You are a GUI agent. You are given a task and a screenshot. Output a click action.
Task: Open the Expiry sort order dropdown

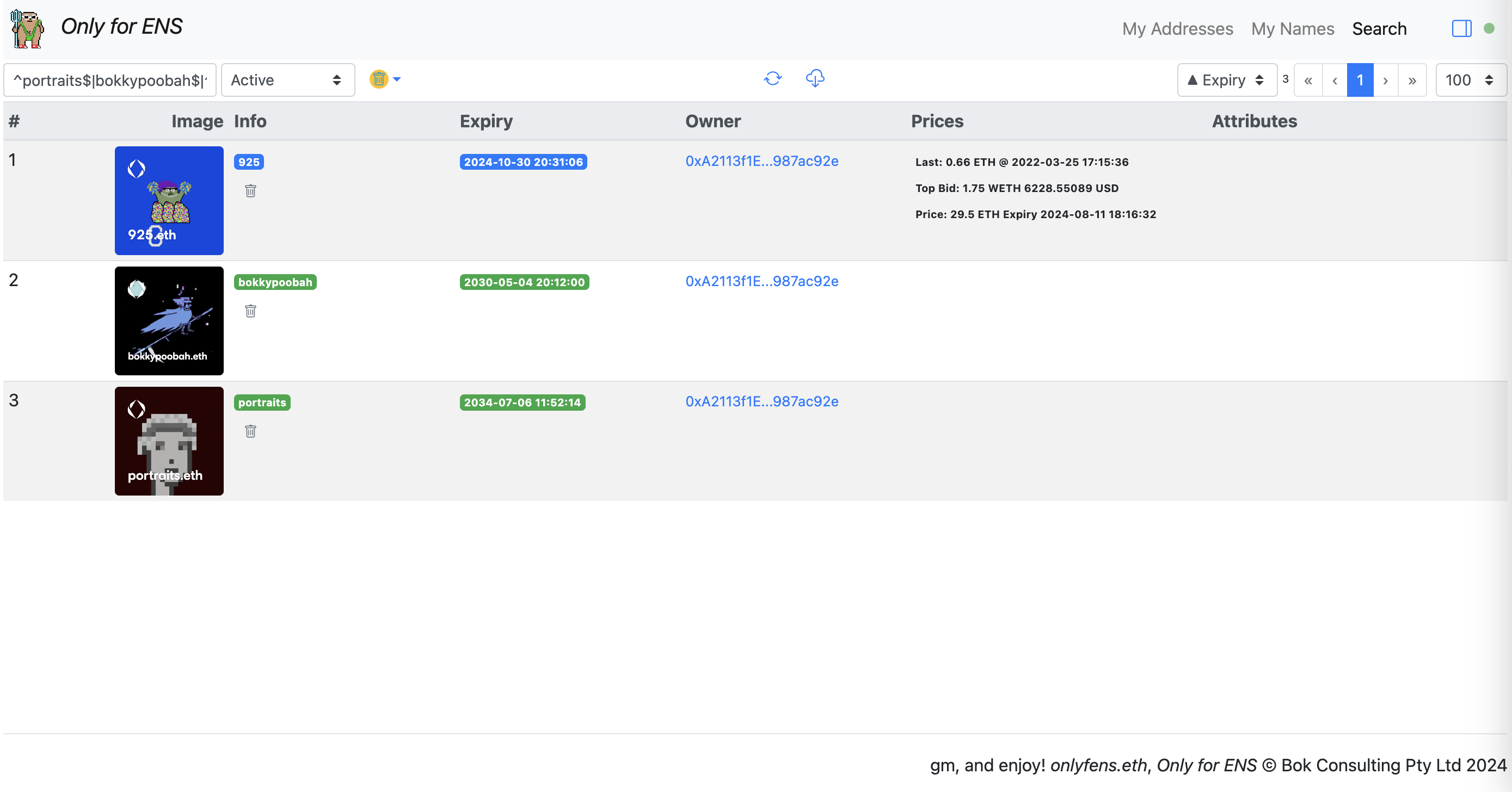click(x=1226, y=80)
